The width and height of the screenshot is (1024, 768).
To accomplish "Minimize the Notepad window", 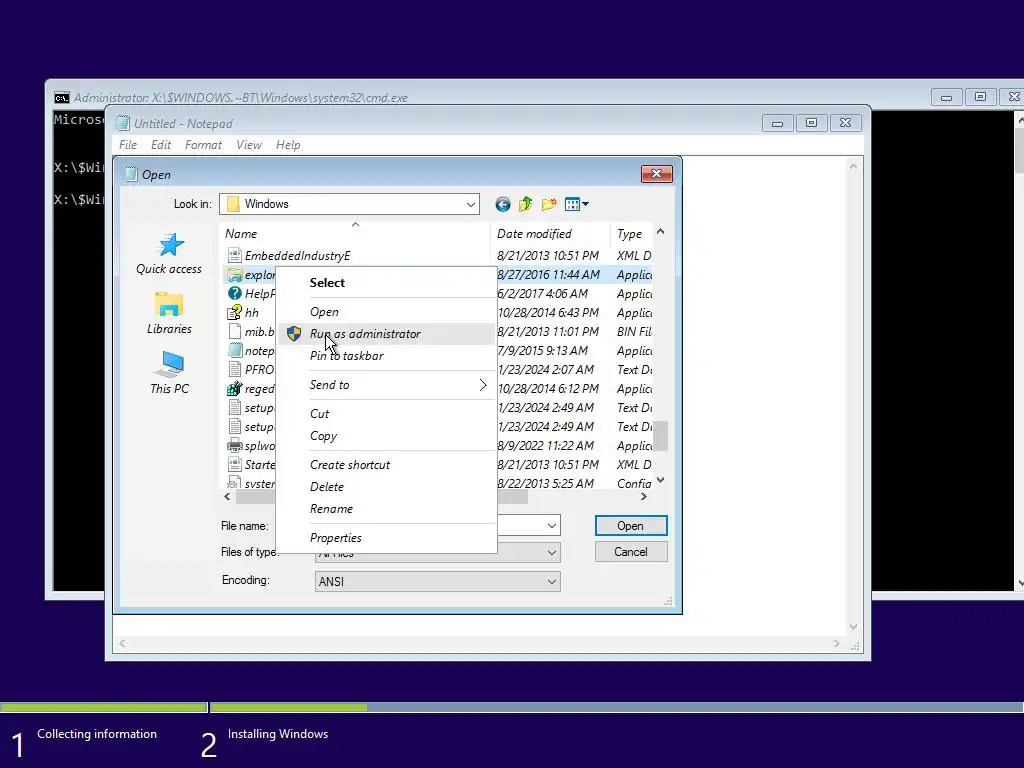I will [x=778, y=123].
